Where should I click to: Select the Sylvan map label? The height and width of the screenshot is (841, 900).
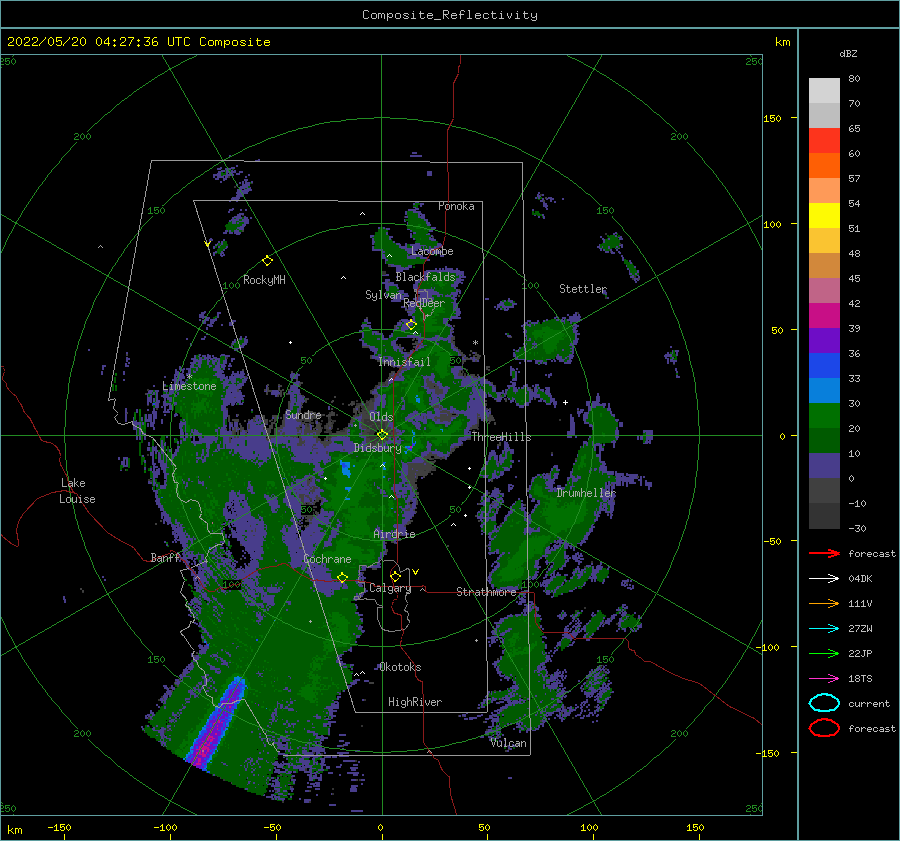383,295
